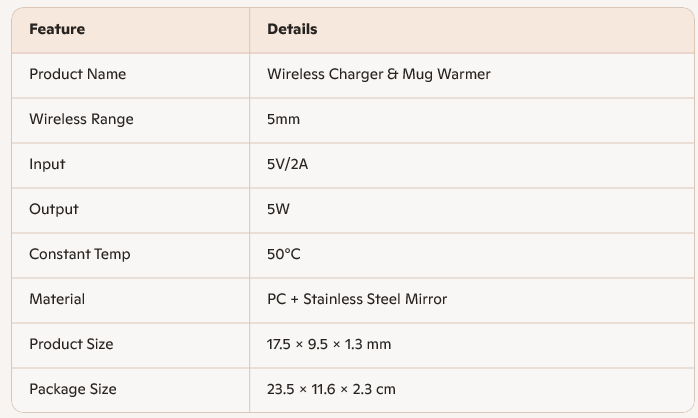698x418 pixels.
Task: Select the Constant Temp label cell
Action: click(80, 254)
